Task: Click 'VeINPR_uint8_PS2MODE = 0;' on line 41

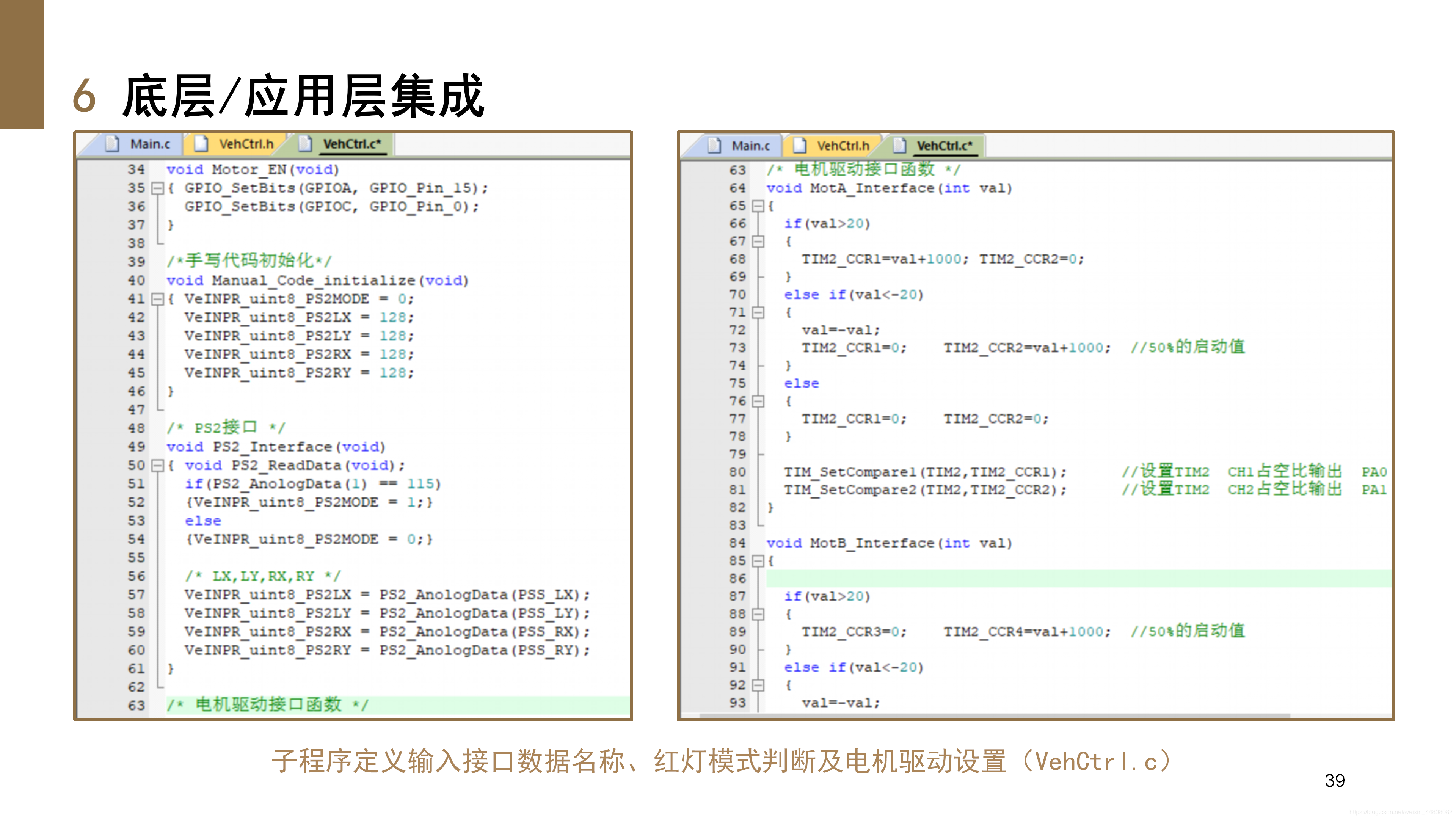Action: click(300, 298)
